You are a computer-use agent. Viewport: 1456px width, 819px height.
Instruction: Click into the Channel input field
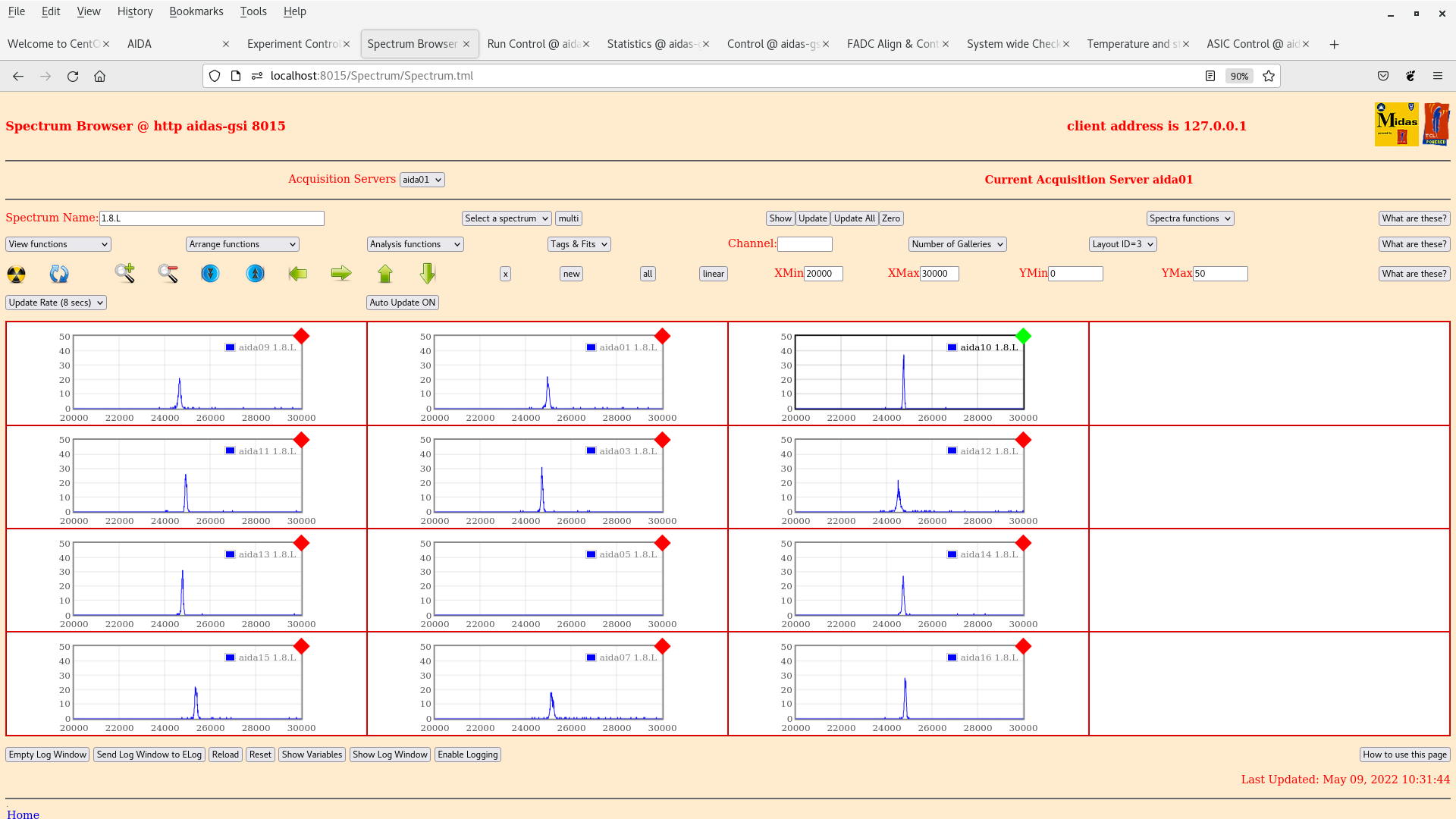805,244
